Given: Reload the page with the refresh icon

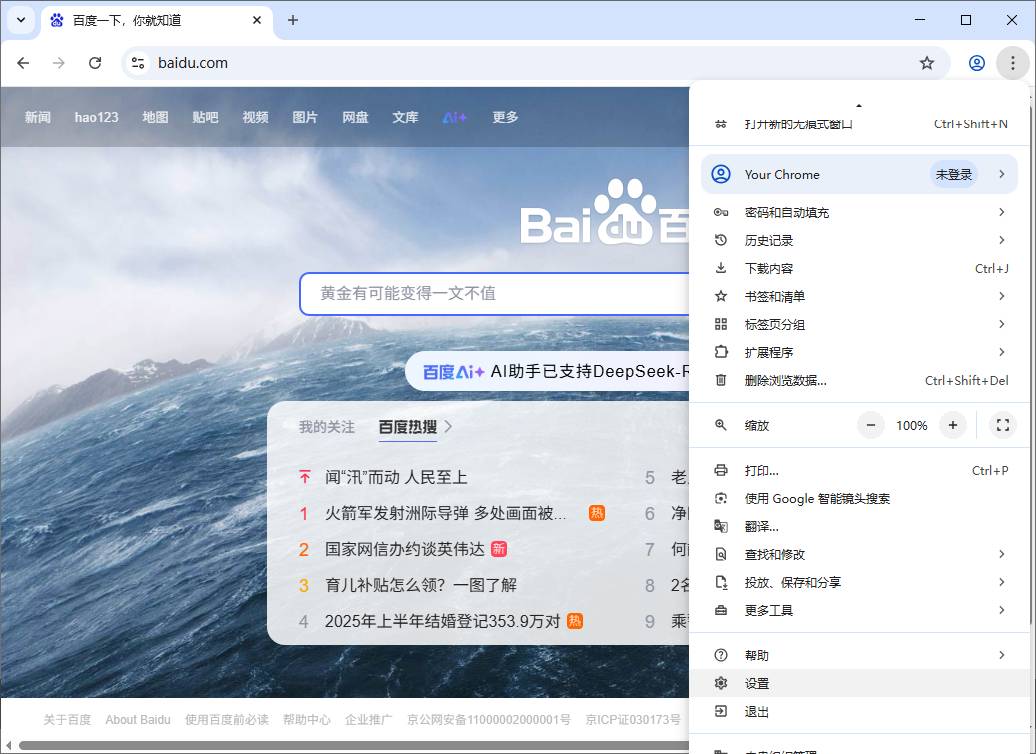Looking at the screenshot, I should tap(95, 62).
